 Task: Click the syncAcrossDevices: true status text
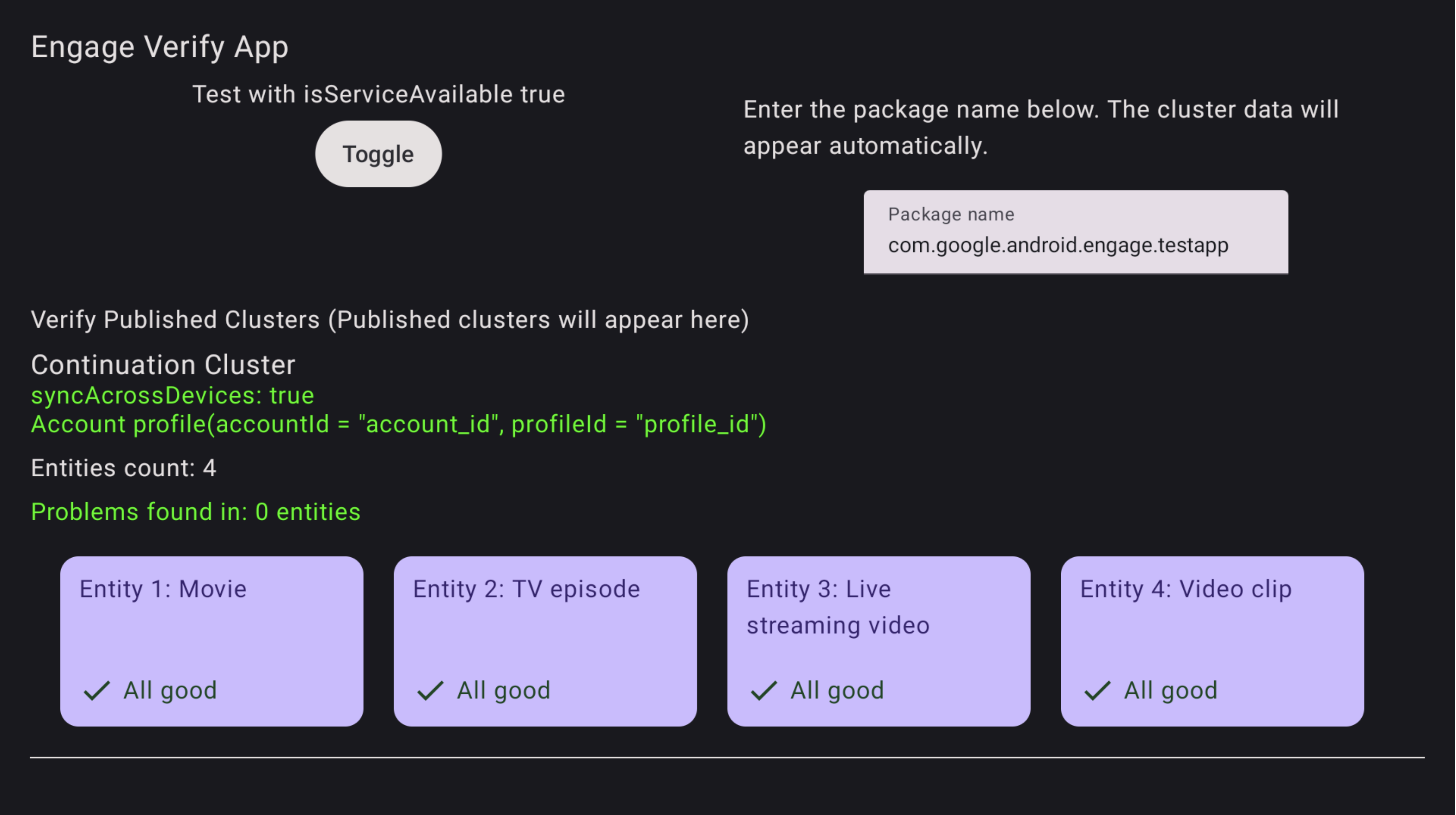tap(172, 395)
